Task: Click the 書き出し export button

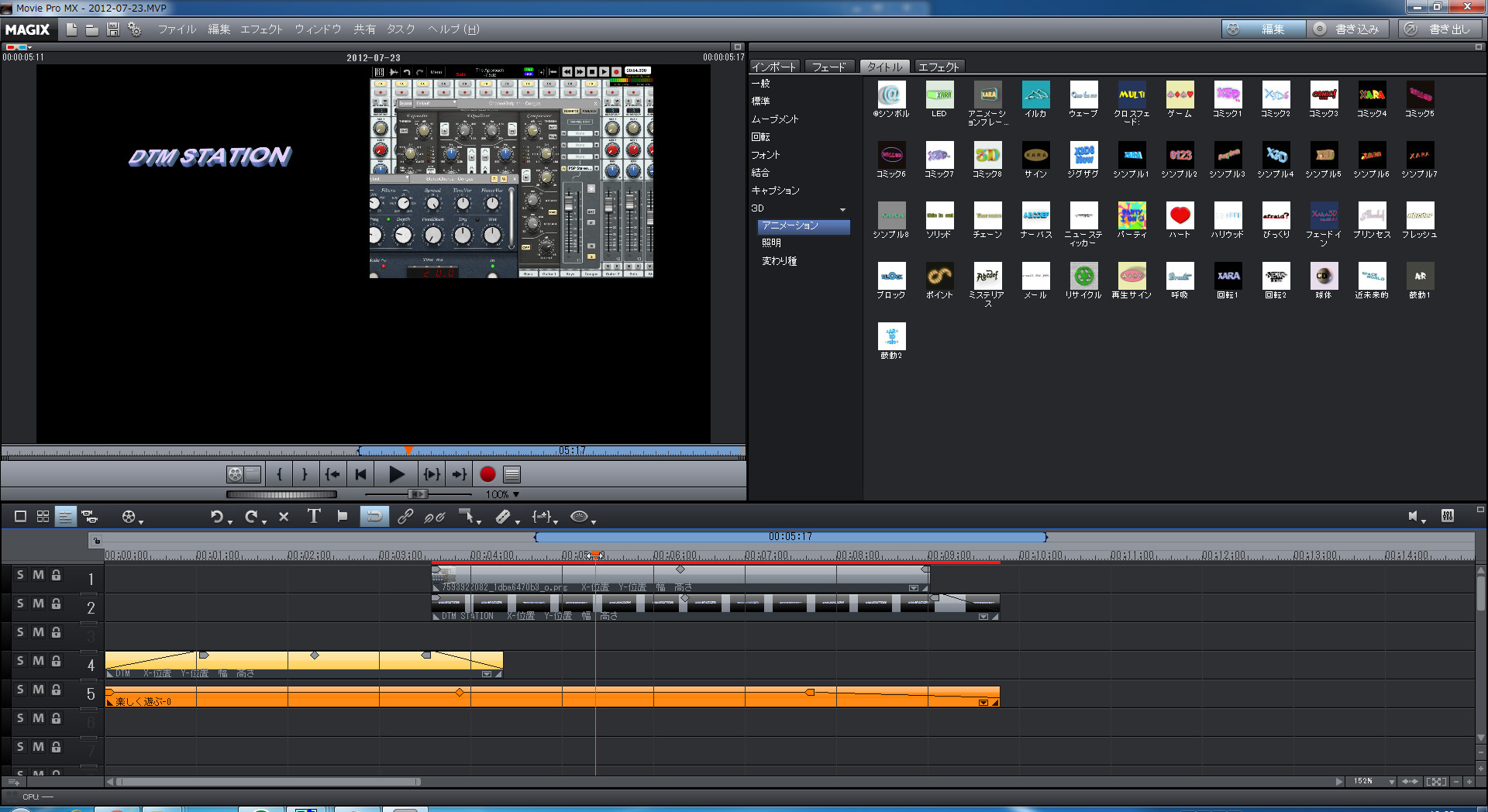Action: tap(1441, 29)
